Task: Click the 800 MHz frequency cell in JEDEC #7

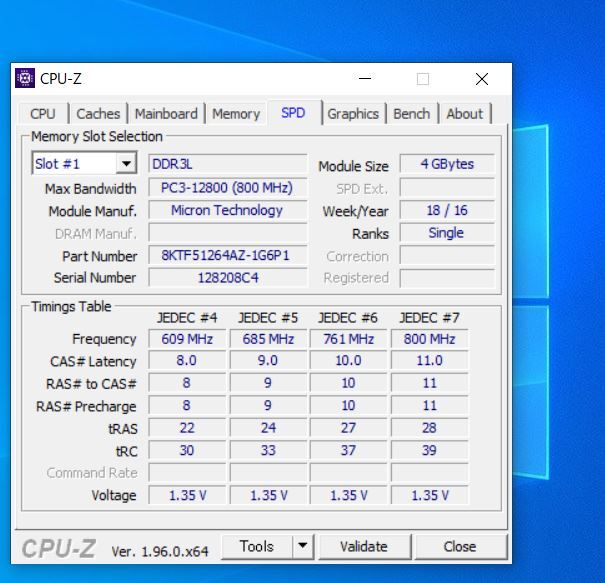Action: pyautogui.click(x=429, y=339)
